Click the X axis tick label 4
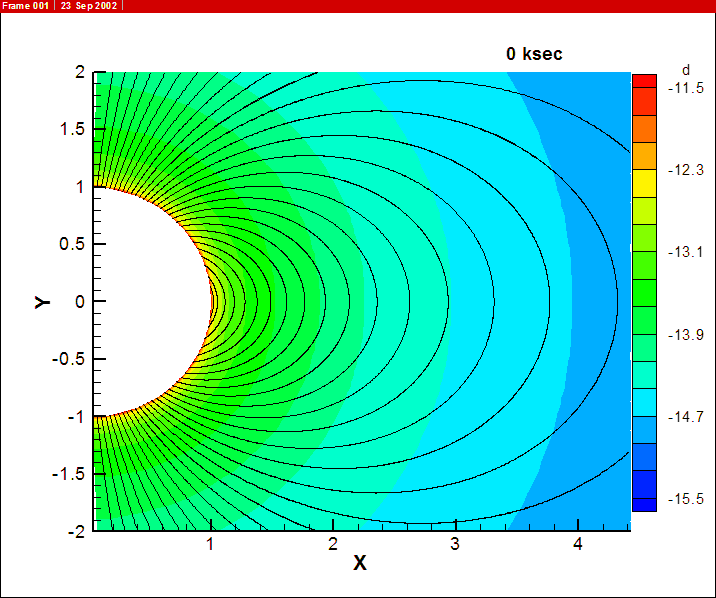The height and width of the screenshot is (598, 716). (577, 544)
